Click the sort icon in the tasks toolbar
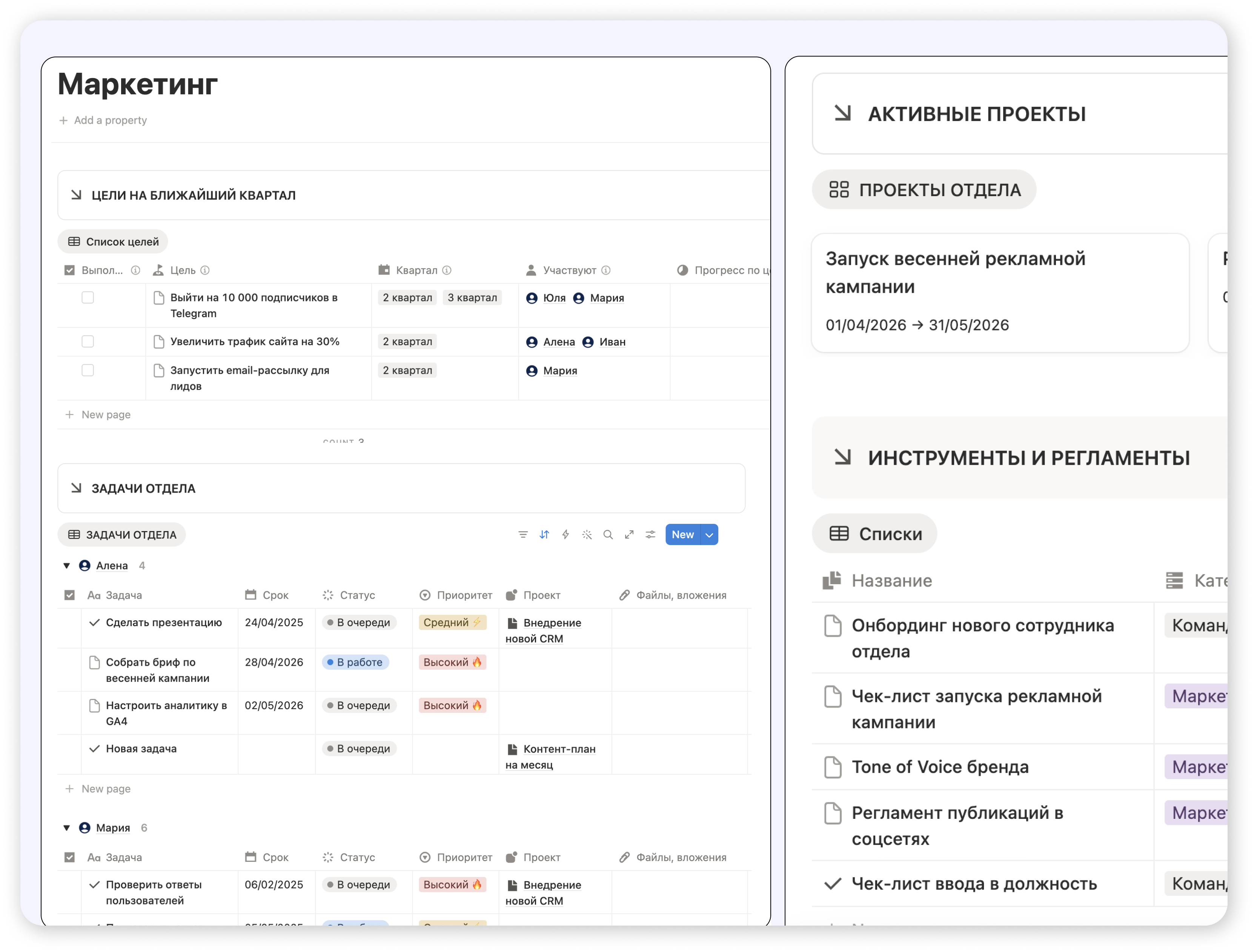The width and height of the screenshot is (1254, 952). click(x=544, y=534)
